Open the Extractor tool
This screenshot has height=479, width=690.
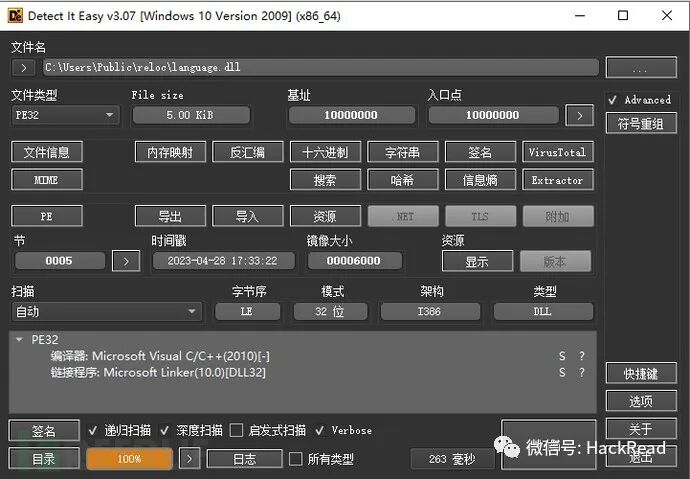pos(558,180)
